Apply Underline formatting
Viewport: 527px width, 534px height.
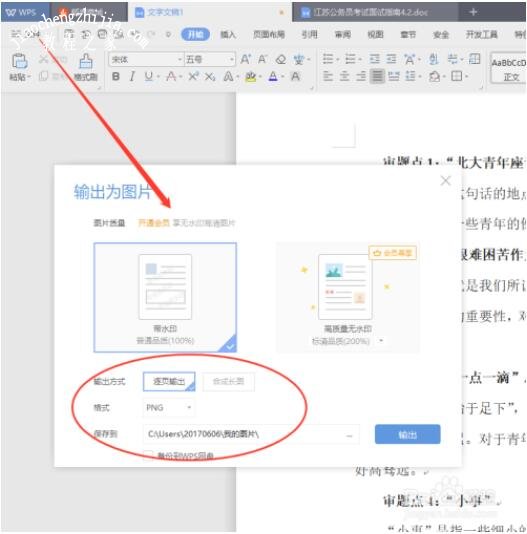pyautogui.click(x=149, y=77)
